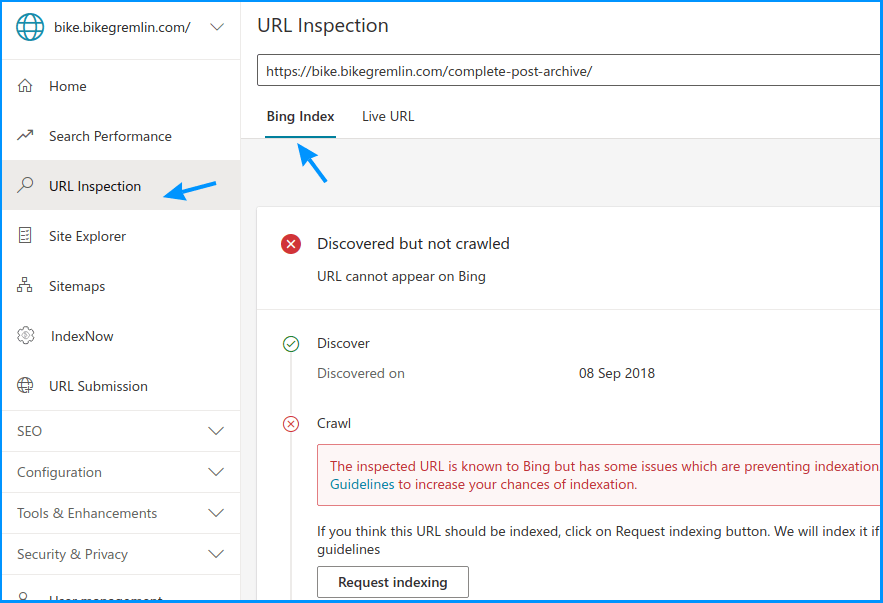Viewport: 883px width, 603px height.
Task: Click the Site Explorer document icon
Action: point(25,235)
